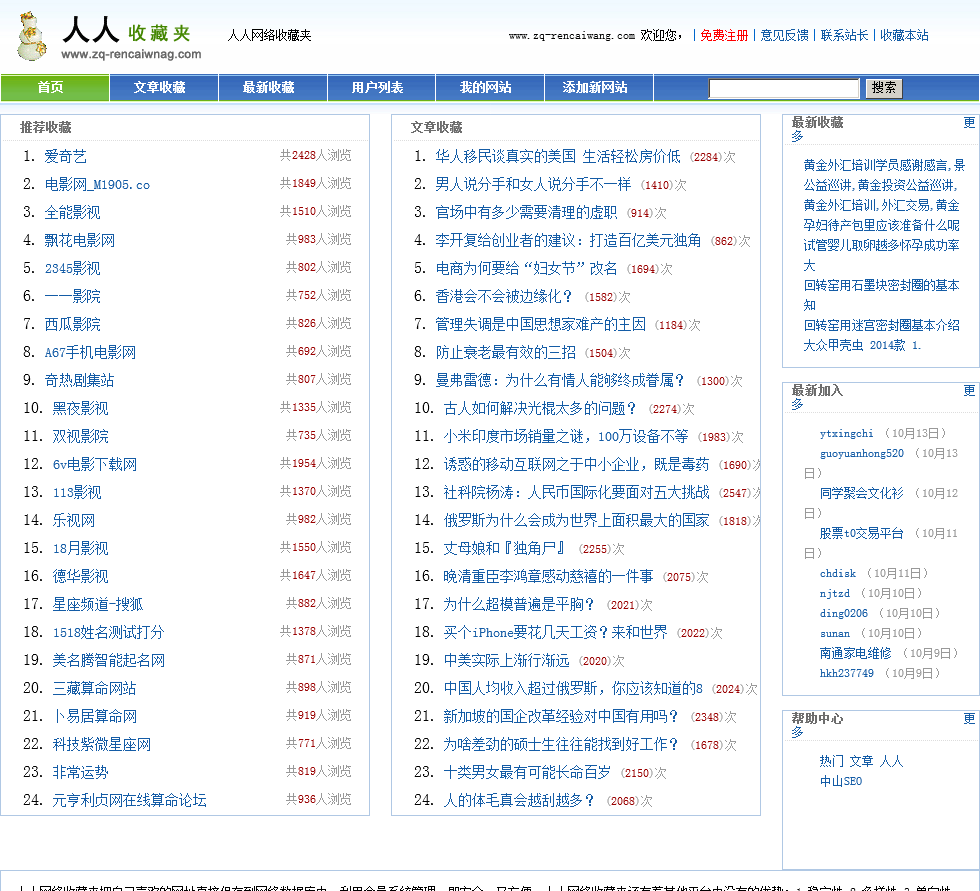Screen dimensions: 980x891
Task: Open 大众甲壳虫 2014款 link
Action: pyautogui.click(x=862, y=346)
